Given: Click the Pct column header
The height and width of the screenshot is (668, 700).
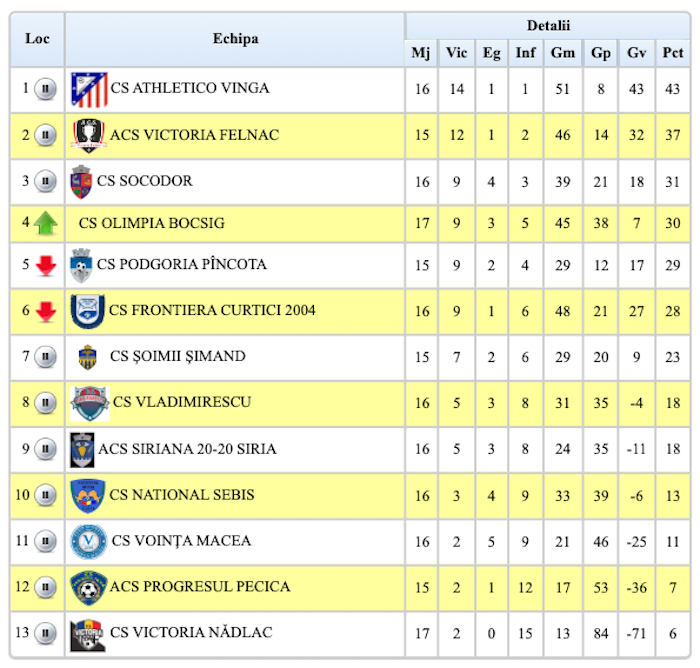Looking at the screenshot, I should coord(672,53).
